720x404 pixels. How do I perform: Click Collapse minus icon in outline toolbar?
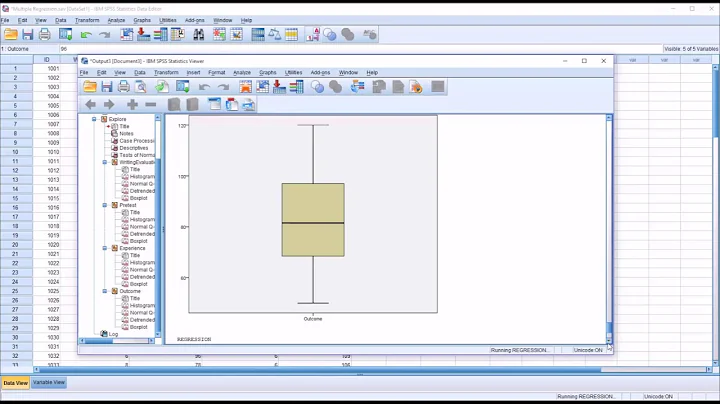point(151,105)
